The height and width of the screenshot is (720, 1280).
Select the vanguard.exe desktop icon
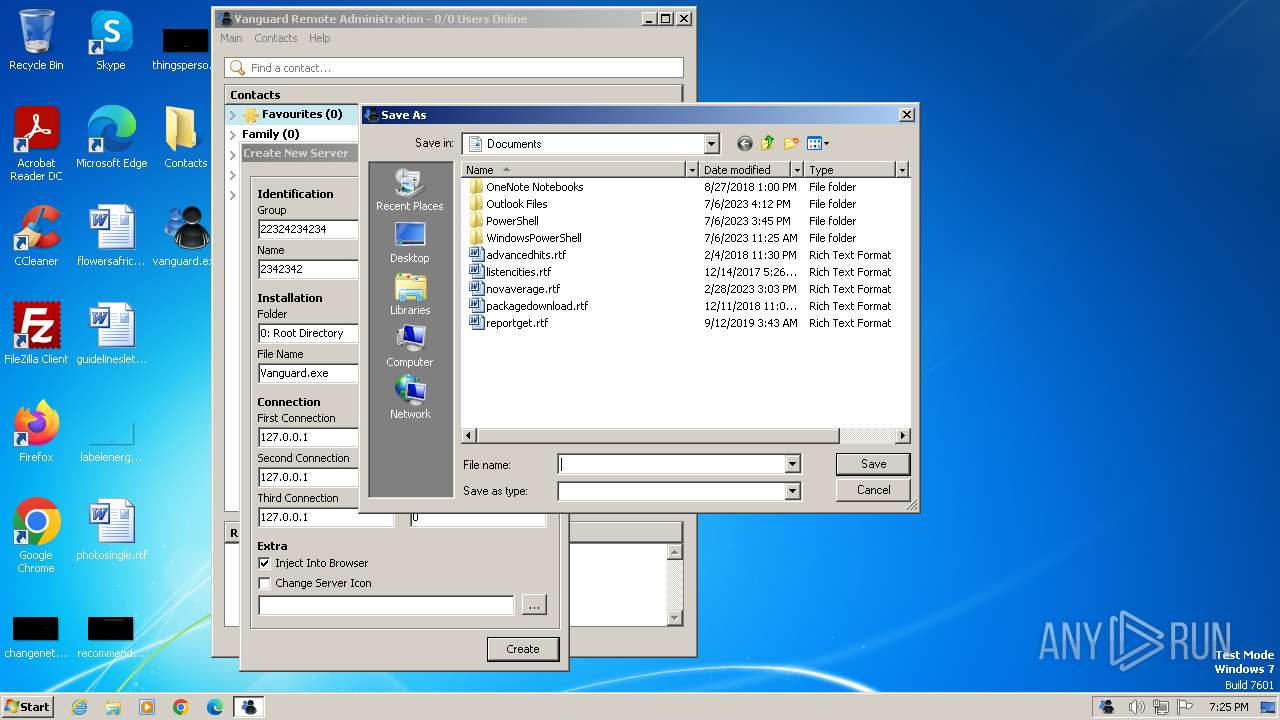[x=185, y=236]
